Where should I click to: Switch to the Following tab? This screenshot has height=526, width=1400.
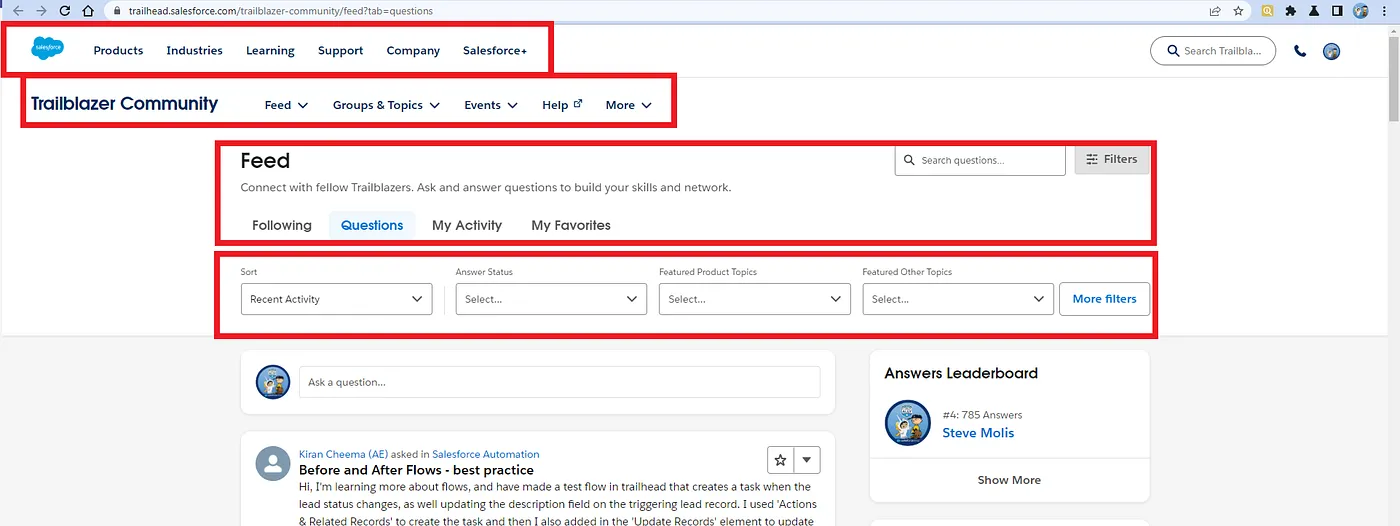(x=282, y=225)
